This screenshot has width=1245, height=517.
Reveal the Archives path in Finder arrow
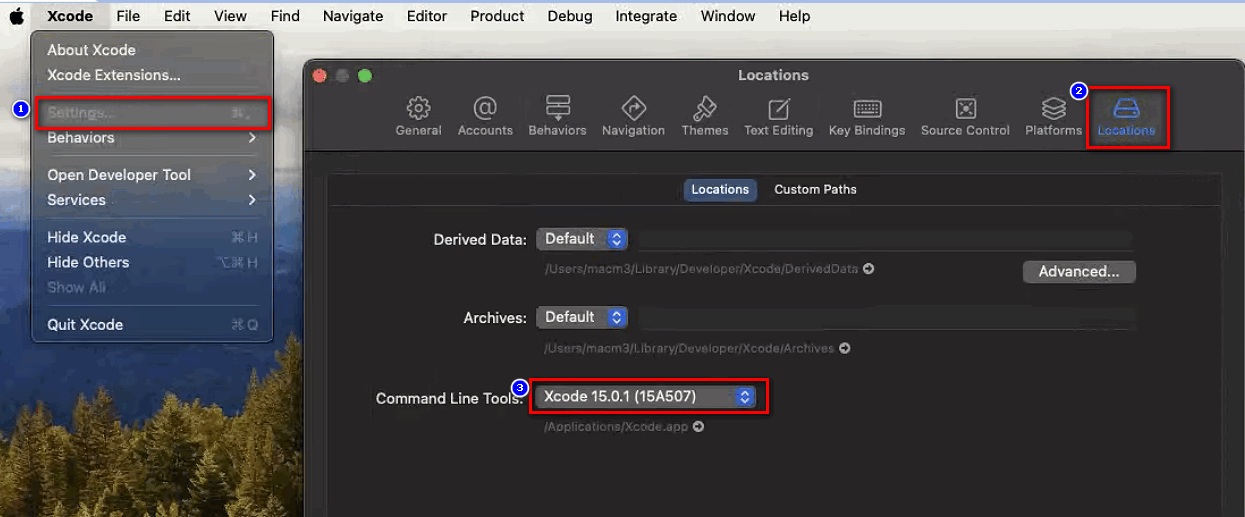tap(845, 348)
